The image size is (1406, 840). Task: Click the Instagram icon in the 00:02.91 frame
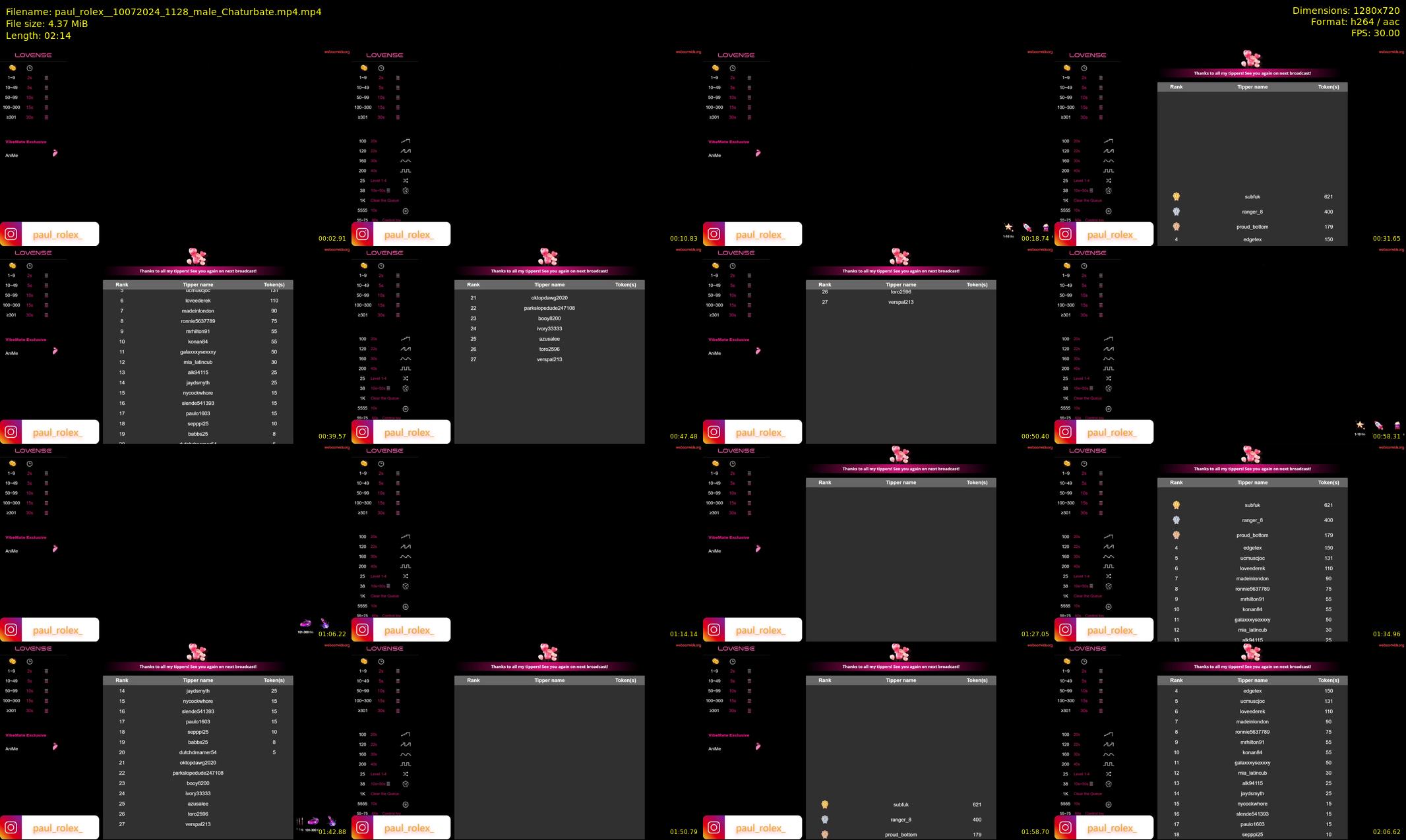(11, 234)
